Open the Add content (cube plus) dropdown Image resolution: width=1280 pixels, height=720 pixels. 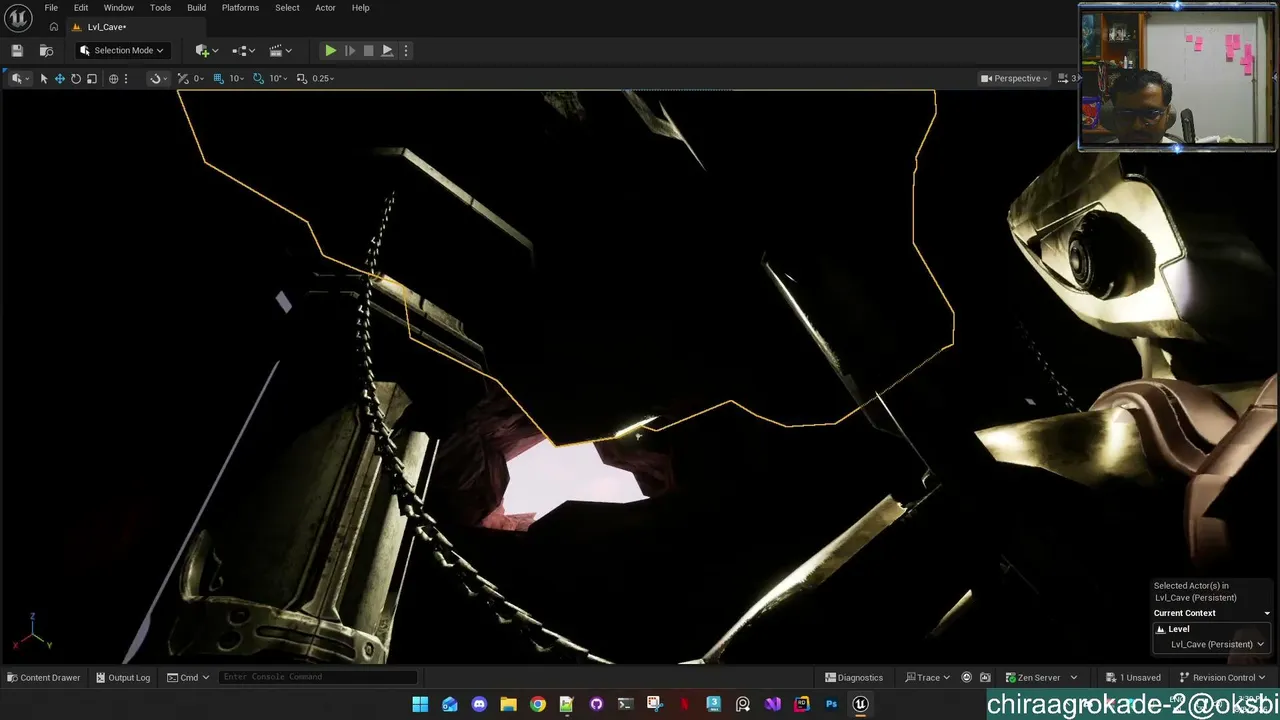207,50
